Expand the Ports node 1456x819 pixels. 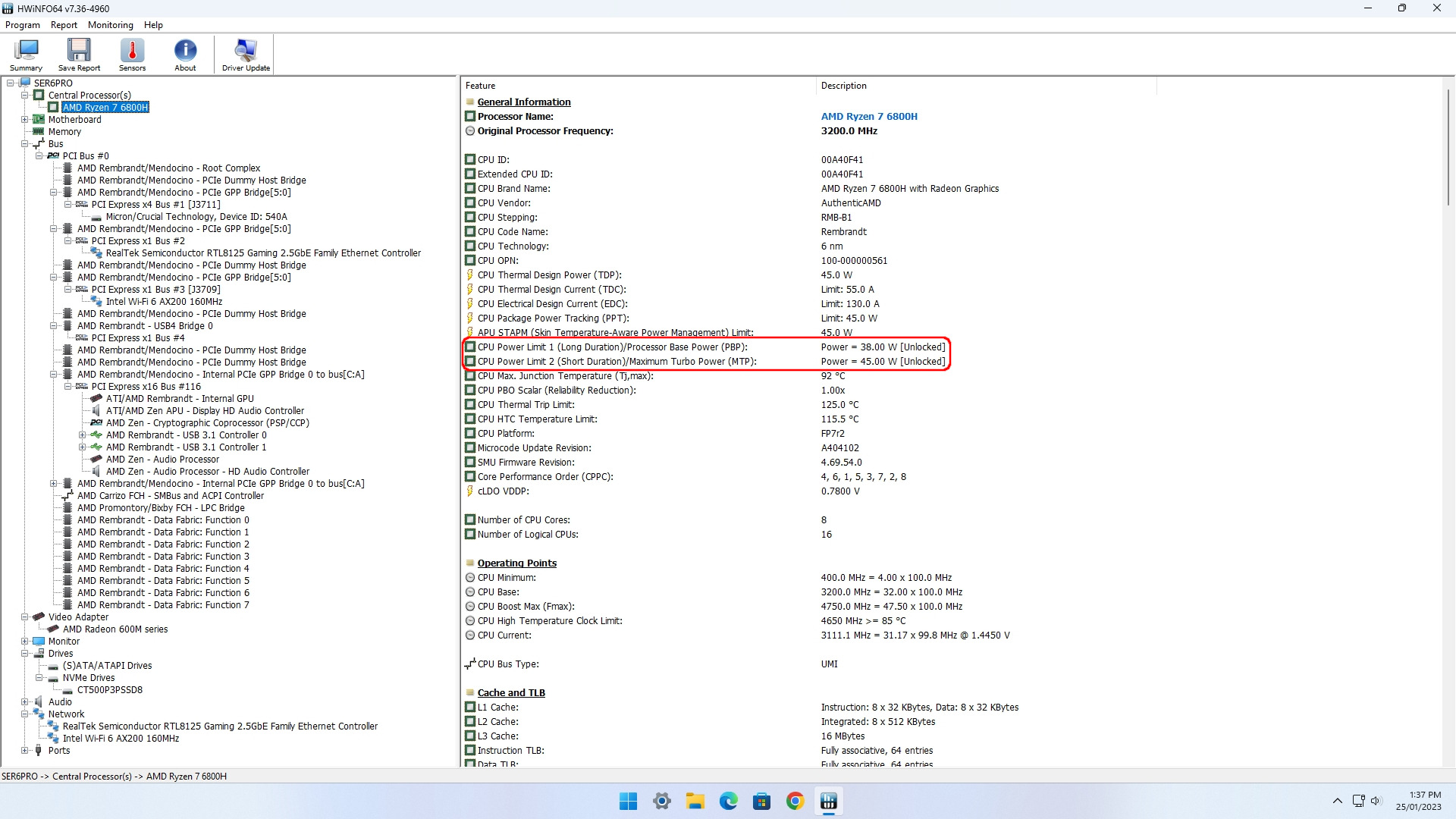(25, 751)
